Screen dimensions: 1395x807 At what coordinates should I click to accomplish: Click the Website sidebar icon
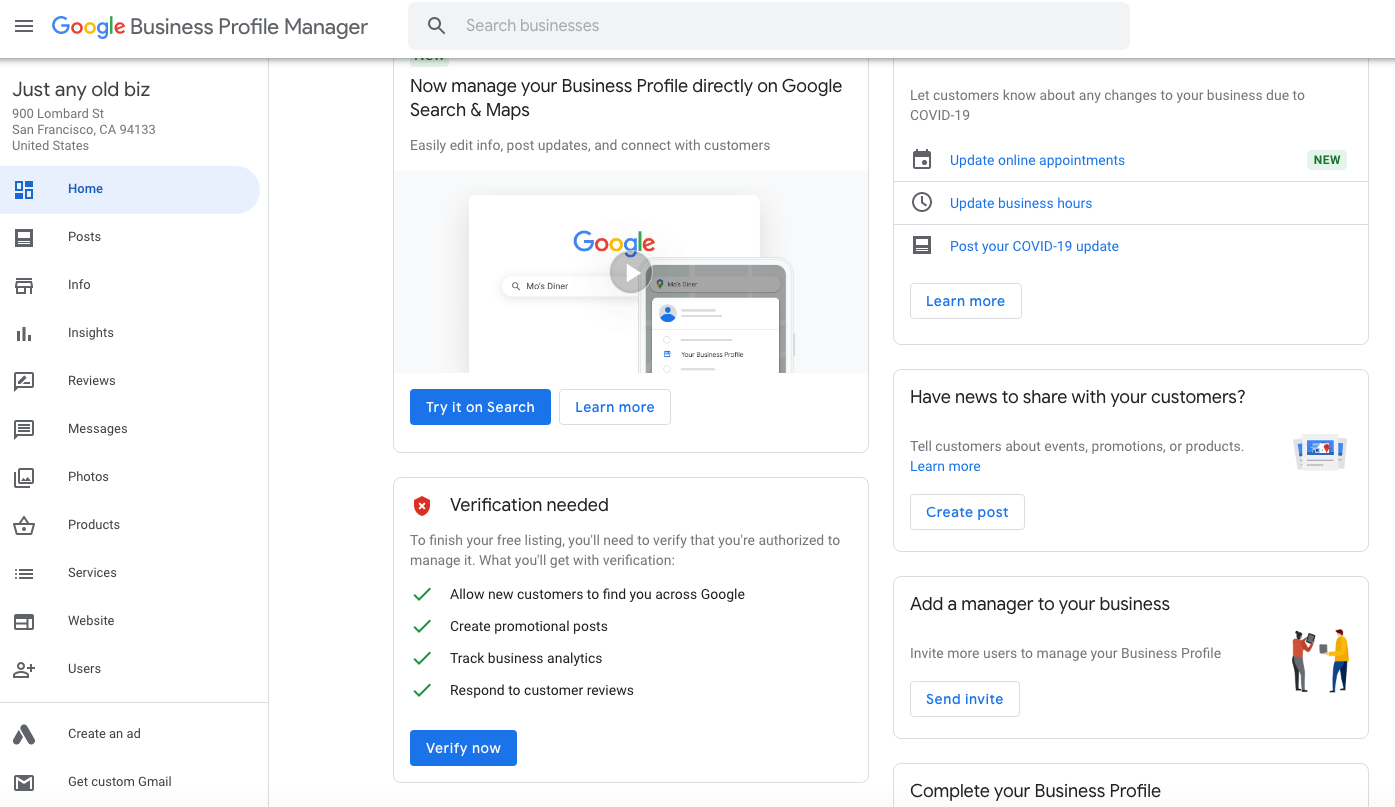tap(24, 621)
